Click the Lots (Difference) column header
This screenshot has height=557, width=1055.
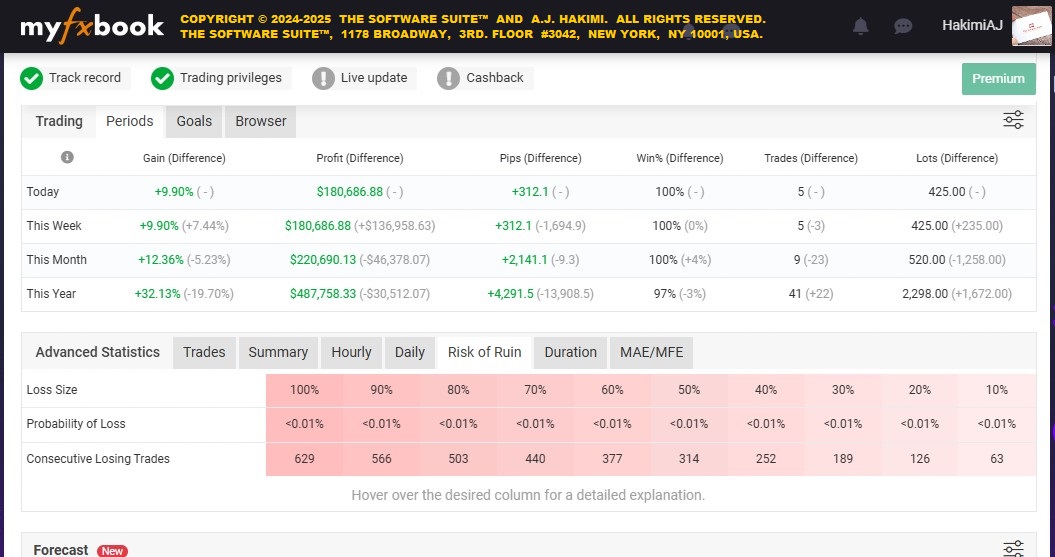point(957,158)
